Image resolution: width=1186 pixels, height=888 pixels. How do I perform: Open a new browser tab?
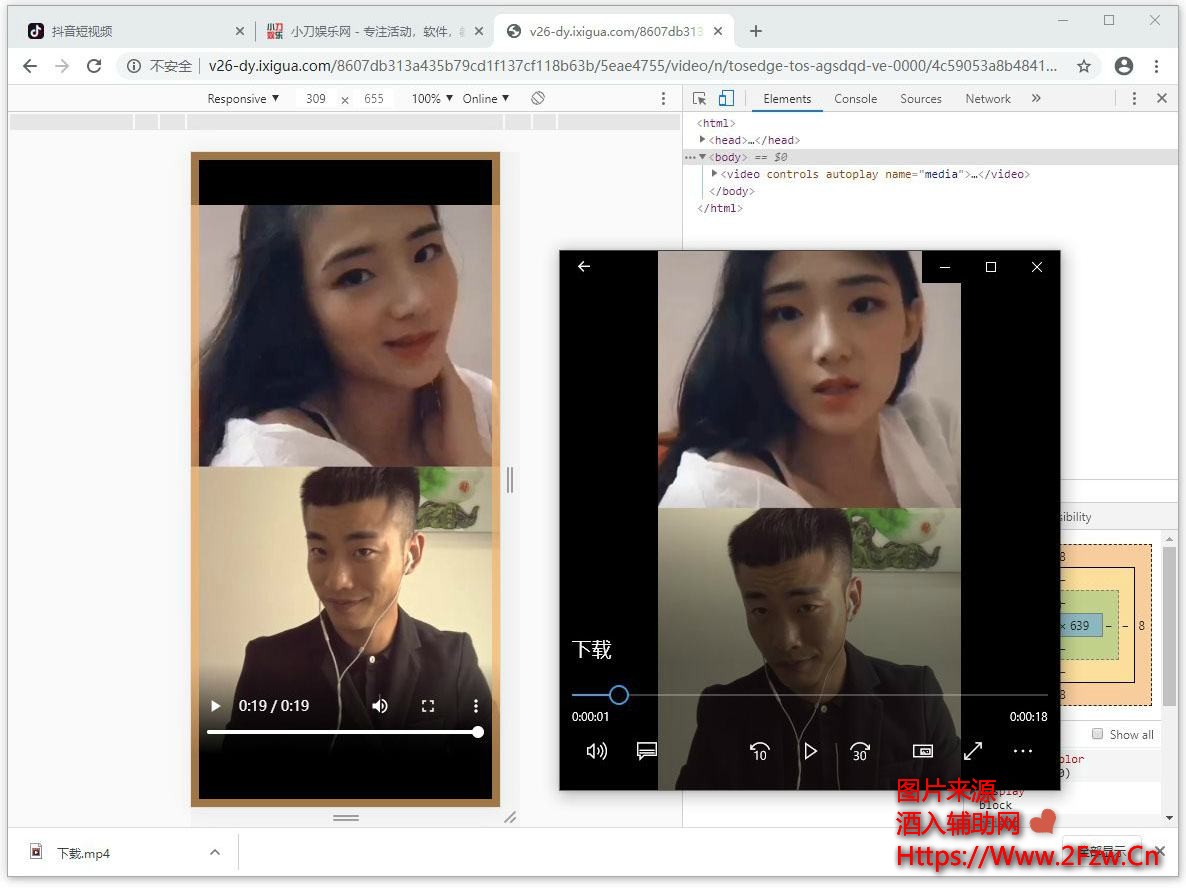coord(756,31)
